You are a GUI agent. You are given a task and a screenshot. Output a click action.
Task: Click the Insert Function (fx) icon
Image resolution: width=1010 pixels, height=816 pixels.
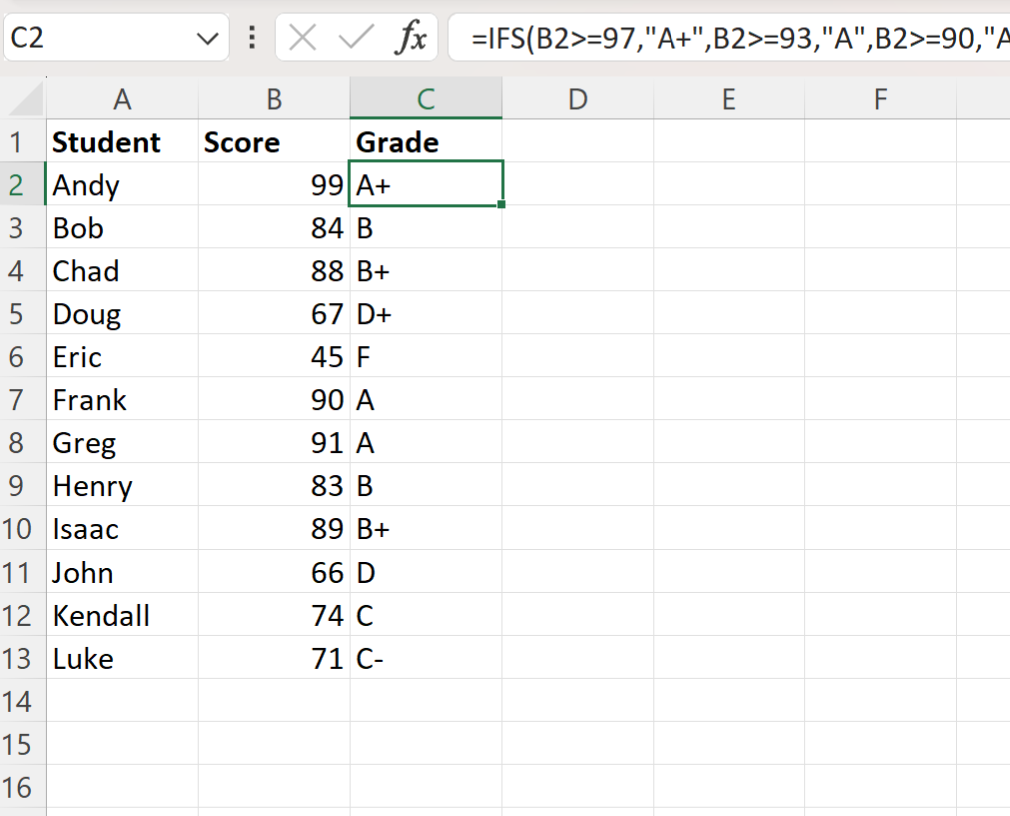[413, 37]
